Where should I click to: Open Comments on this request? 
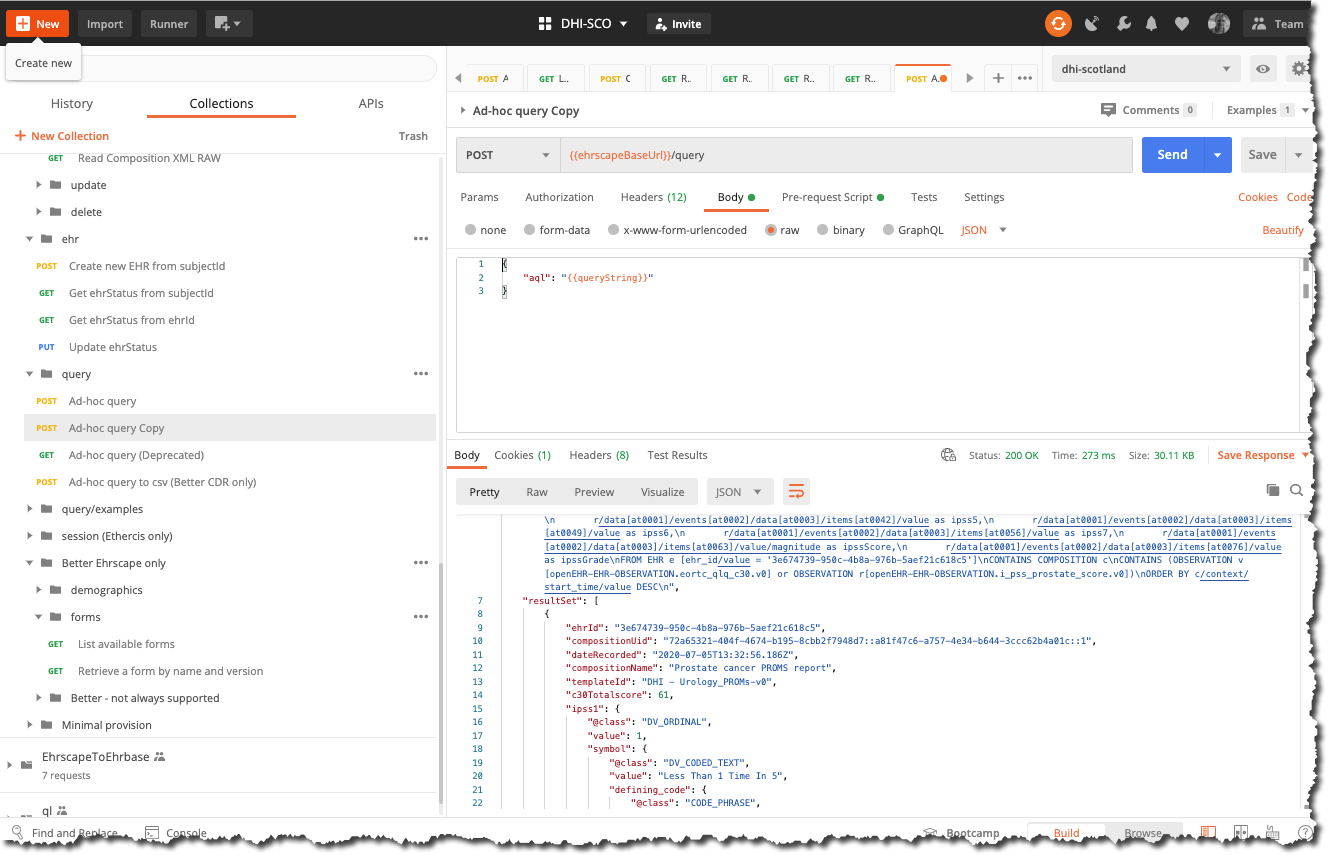tap(1148, 110)
